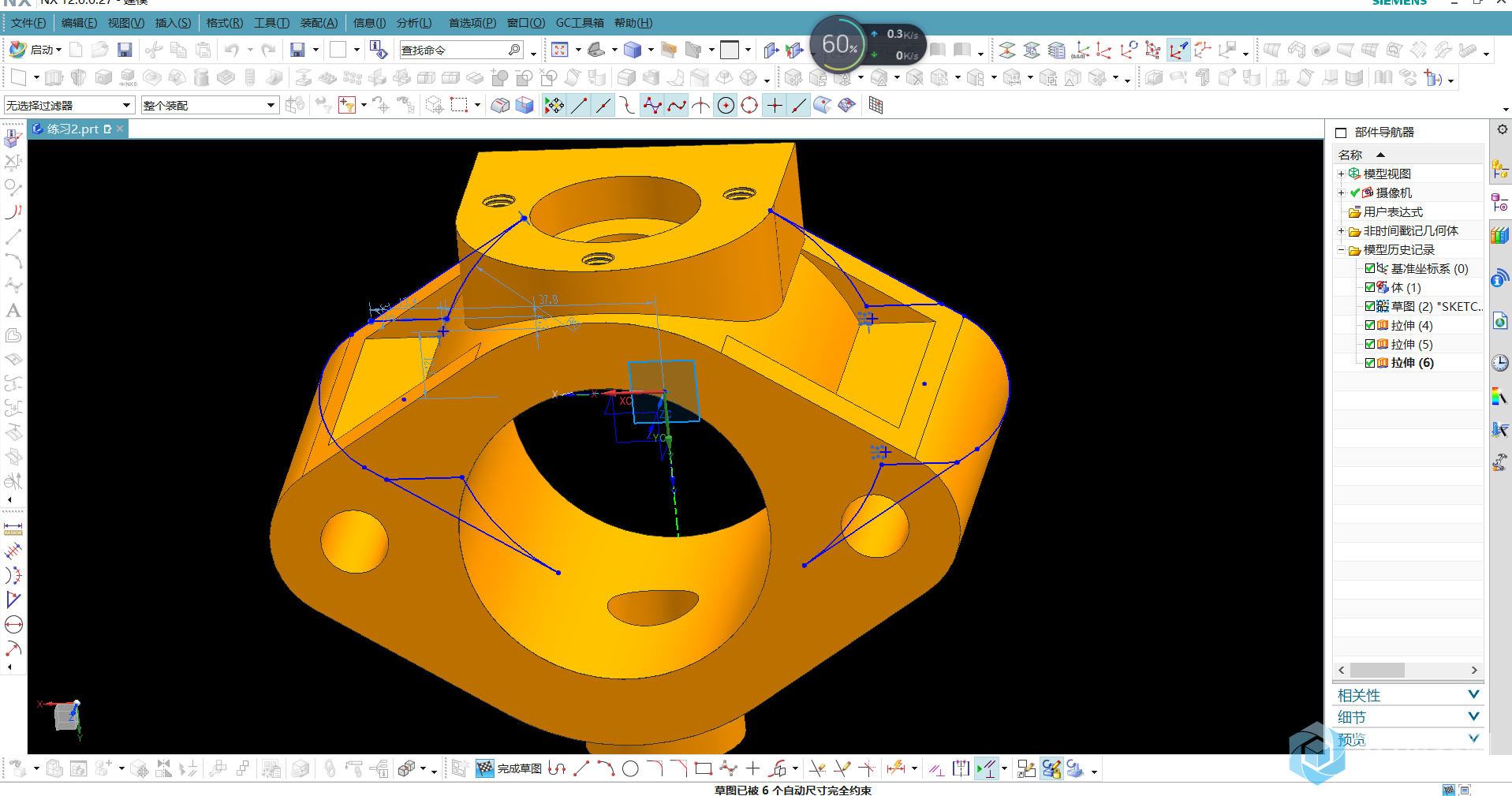Open the Reuse Library books tab
Screen dimensions: 1512x796
1500,234
